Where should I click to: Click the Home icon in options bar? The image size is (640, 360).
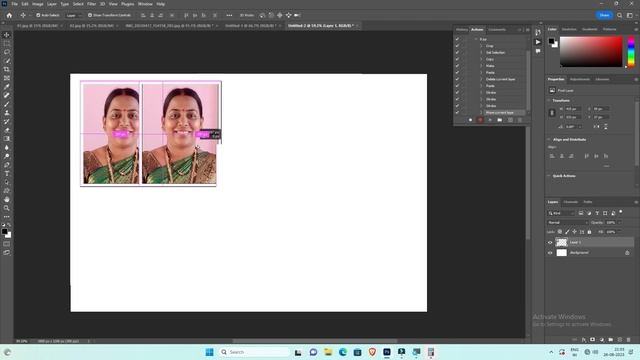[x=9, y=15]
